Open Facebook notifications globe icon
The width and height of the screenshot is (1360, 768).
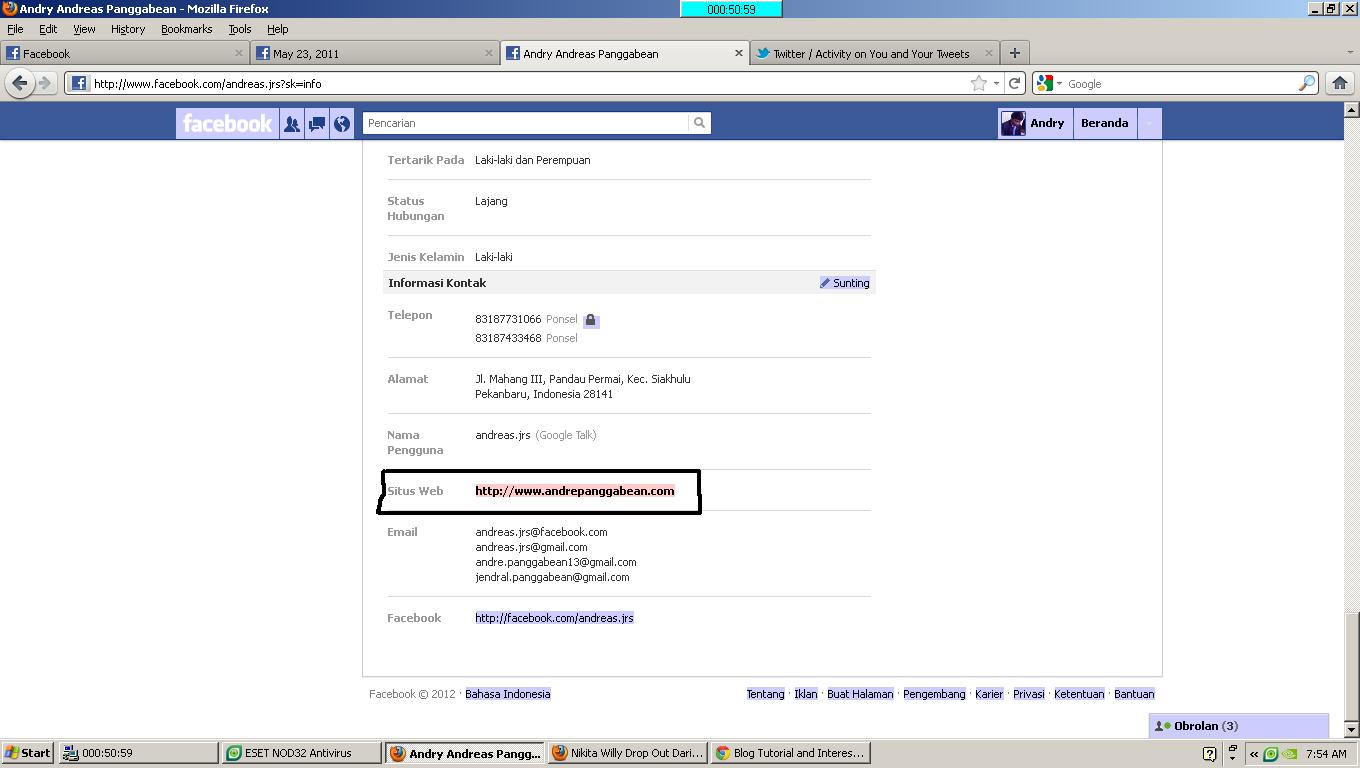pos(342,124)
